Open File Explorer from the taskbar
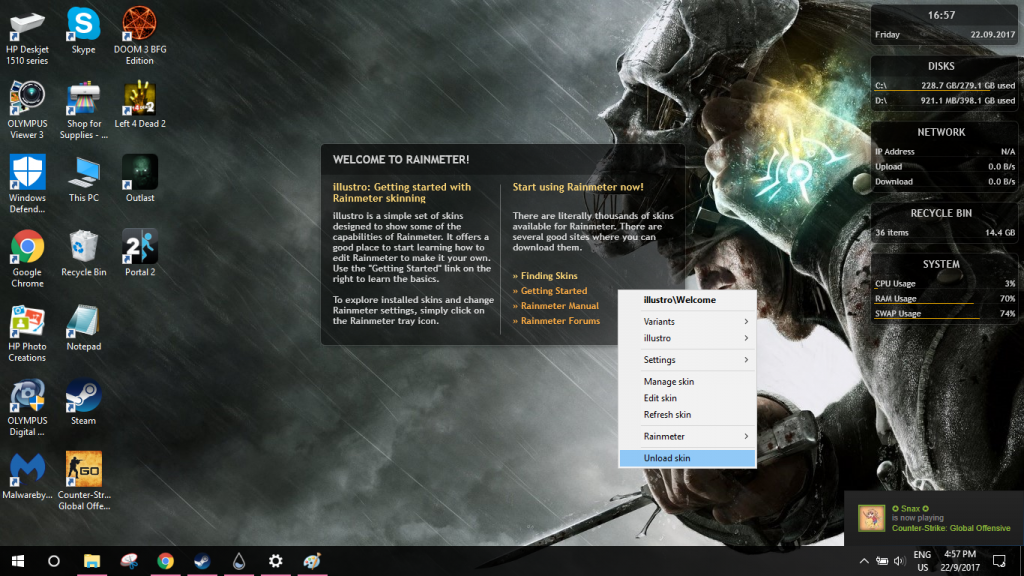1024x576 pixels. pyautogui.click(x=91, y=561)
